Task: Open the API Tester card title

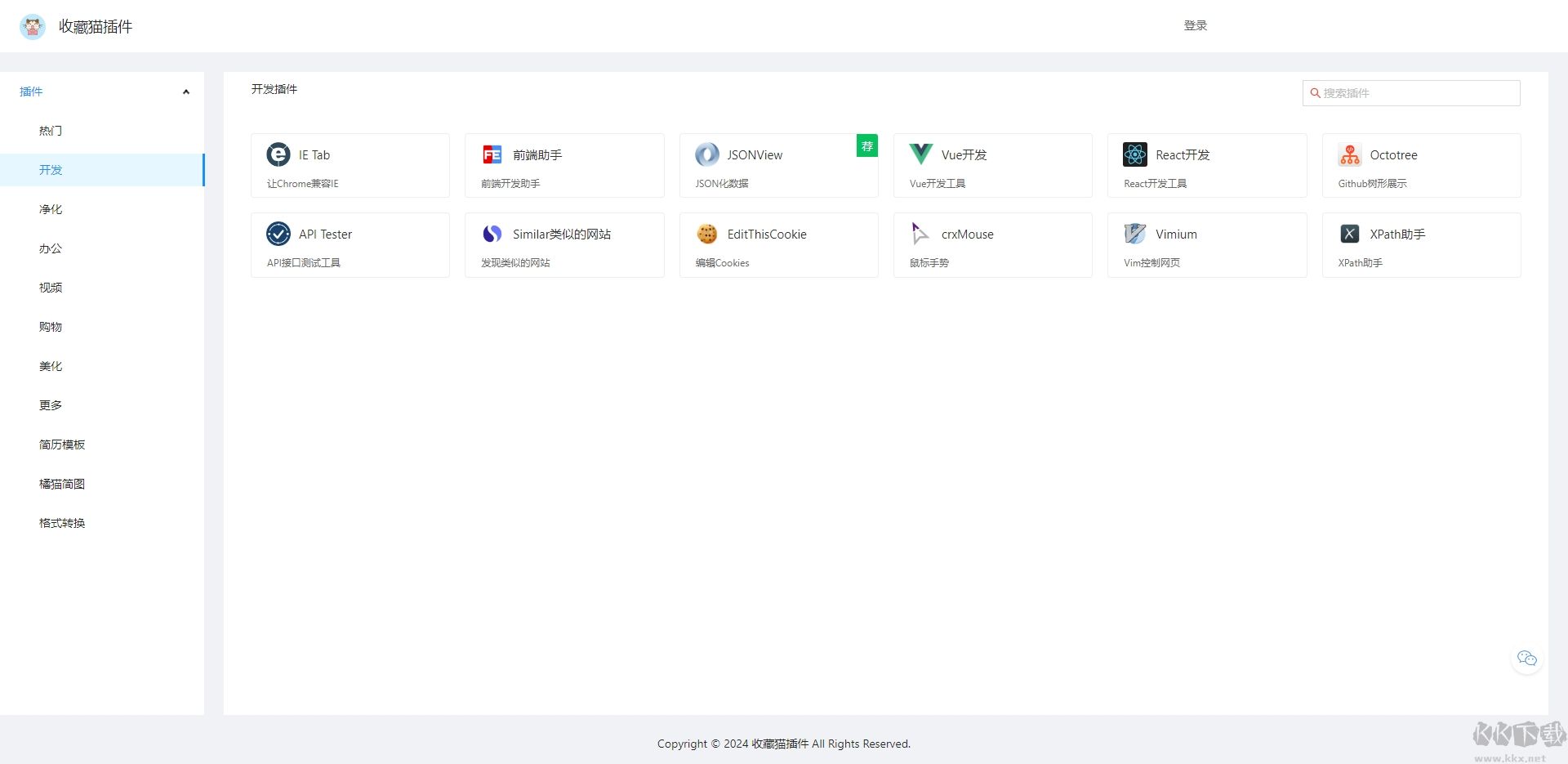Action: click(x=325, y=234)
